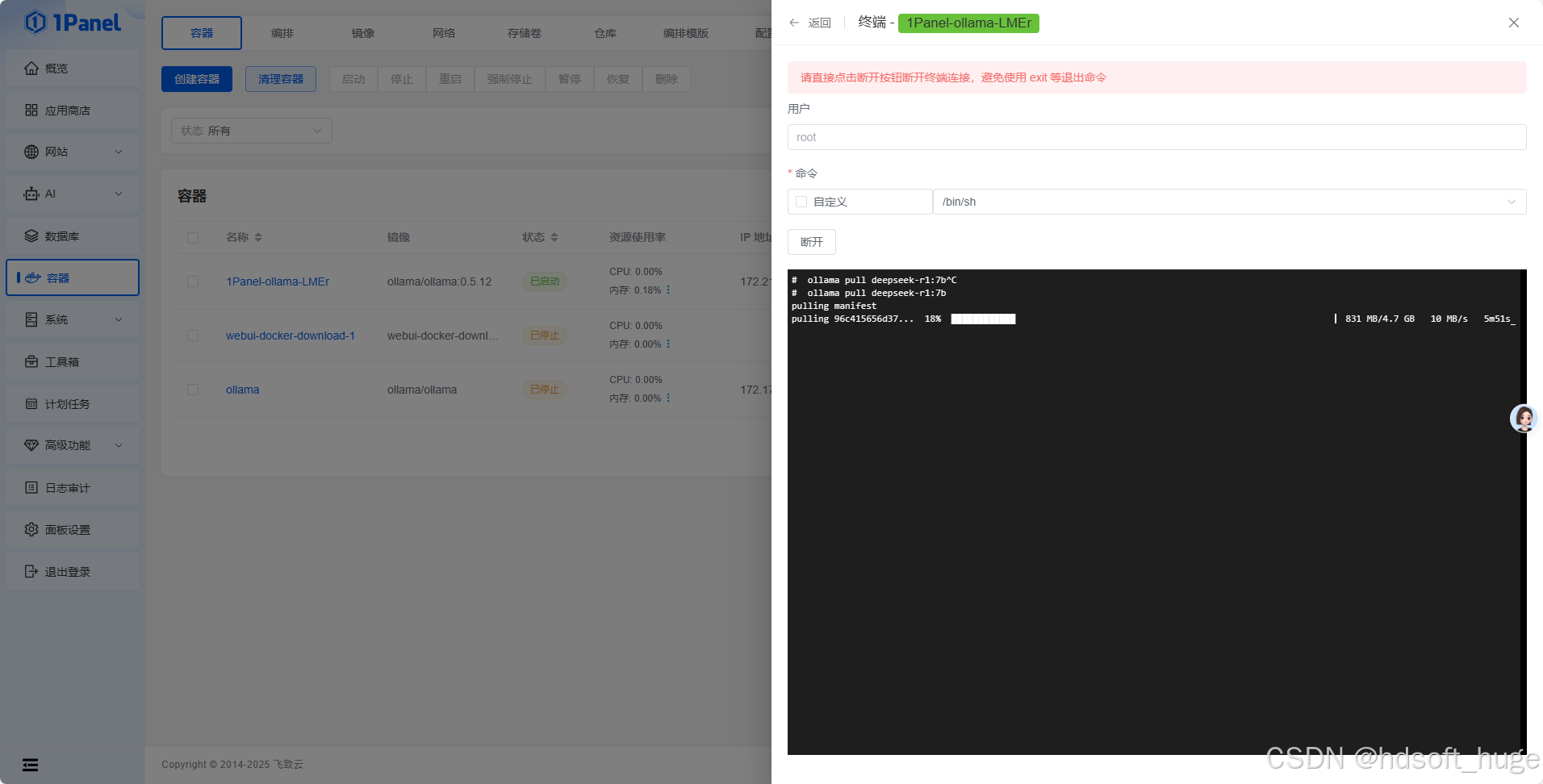Click the Database layers icon
Image resolution: width=1543 pixels, height=784 pixels.
coord(31,236)
